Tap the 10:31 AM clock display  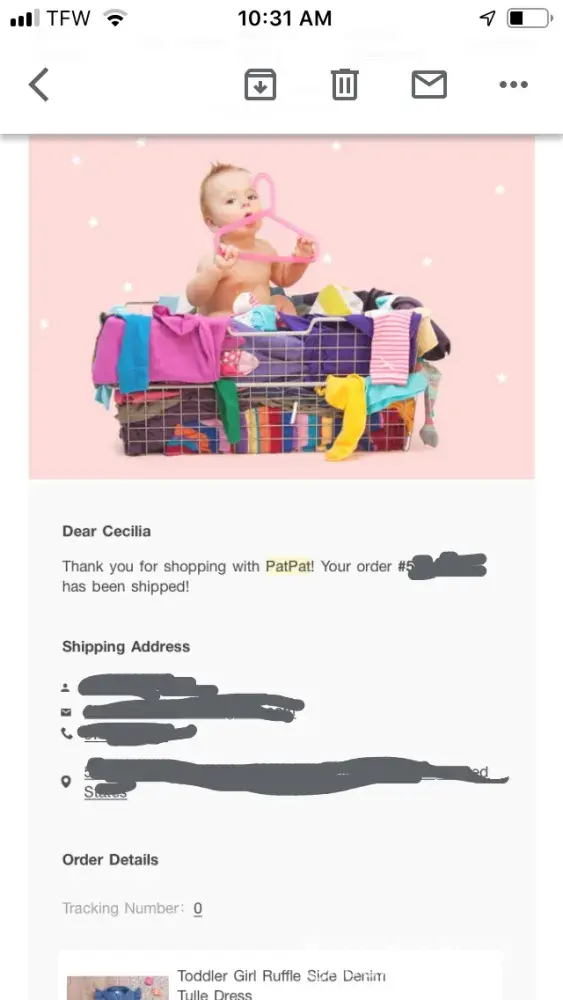point(284,18)
